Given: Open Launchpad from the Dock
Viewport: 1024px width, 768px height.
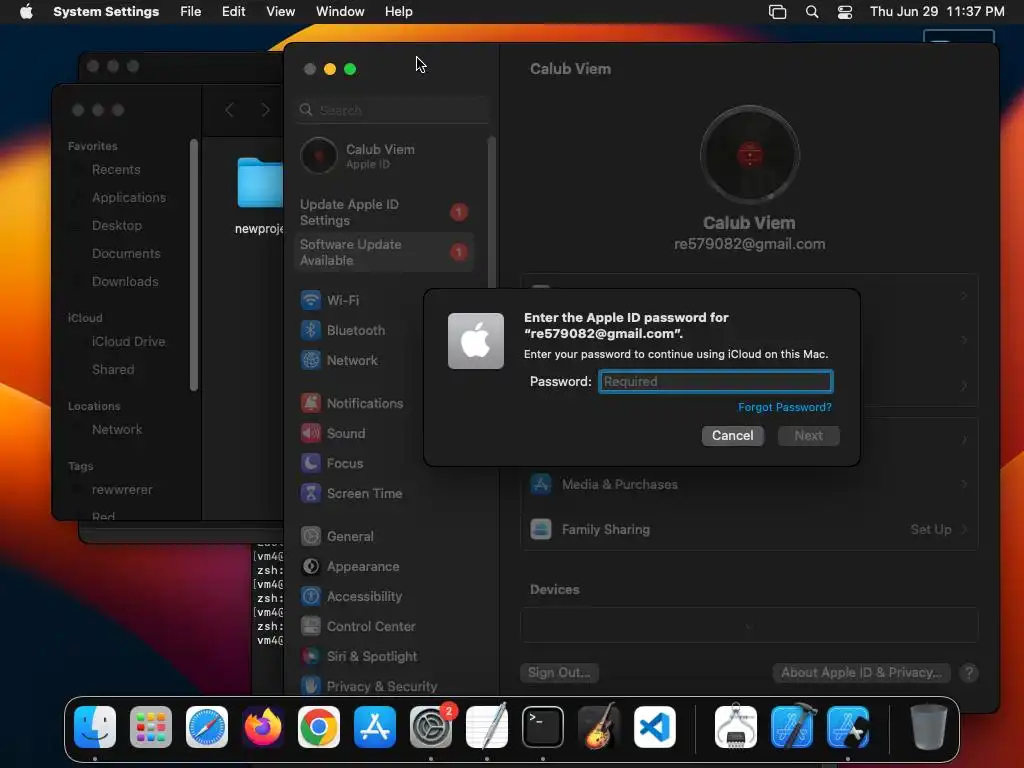Looking at the screenshot, I should tap(151, 727).
